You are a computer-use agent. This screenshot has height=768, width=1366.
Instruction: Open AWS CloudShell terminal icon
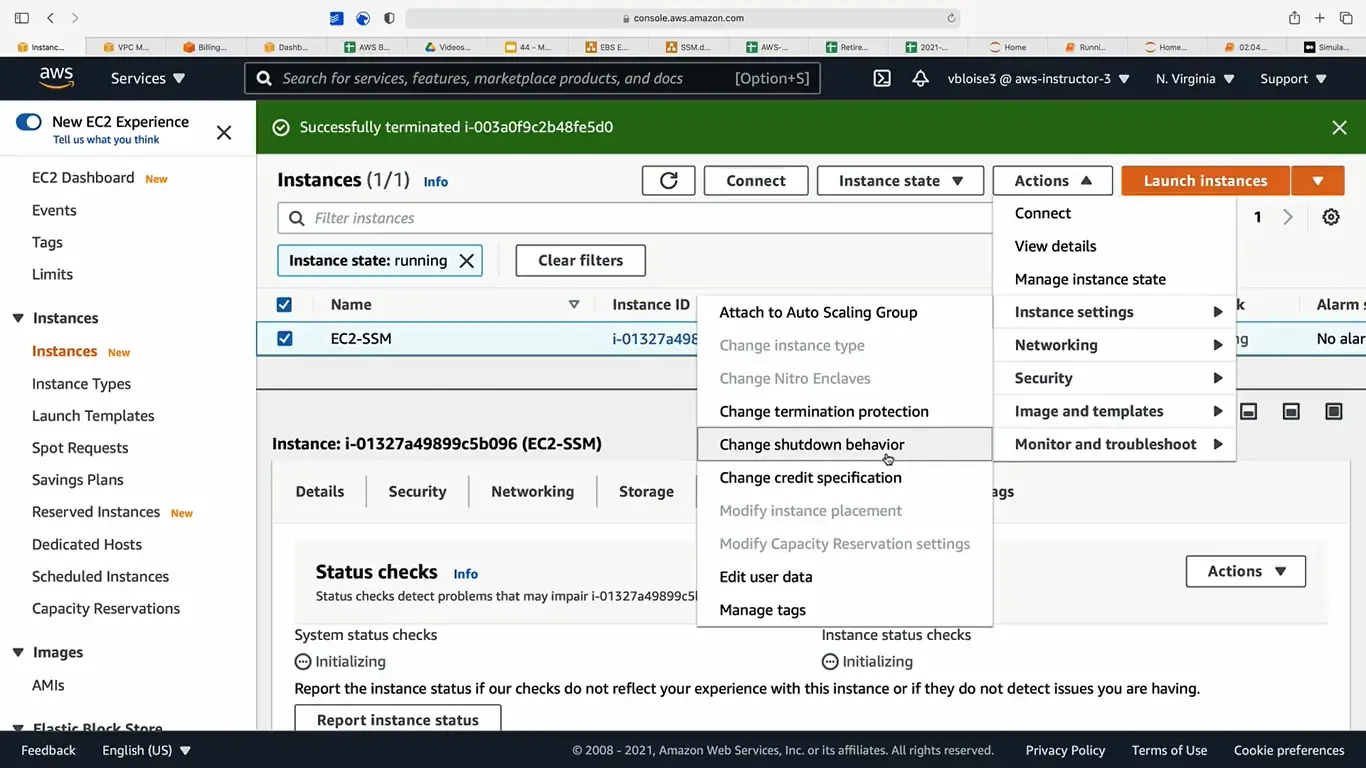pos(882,78)
